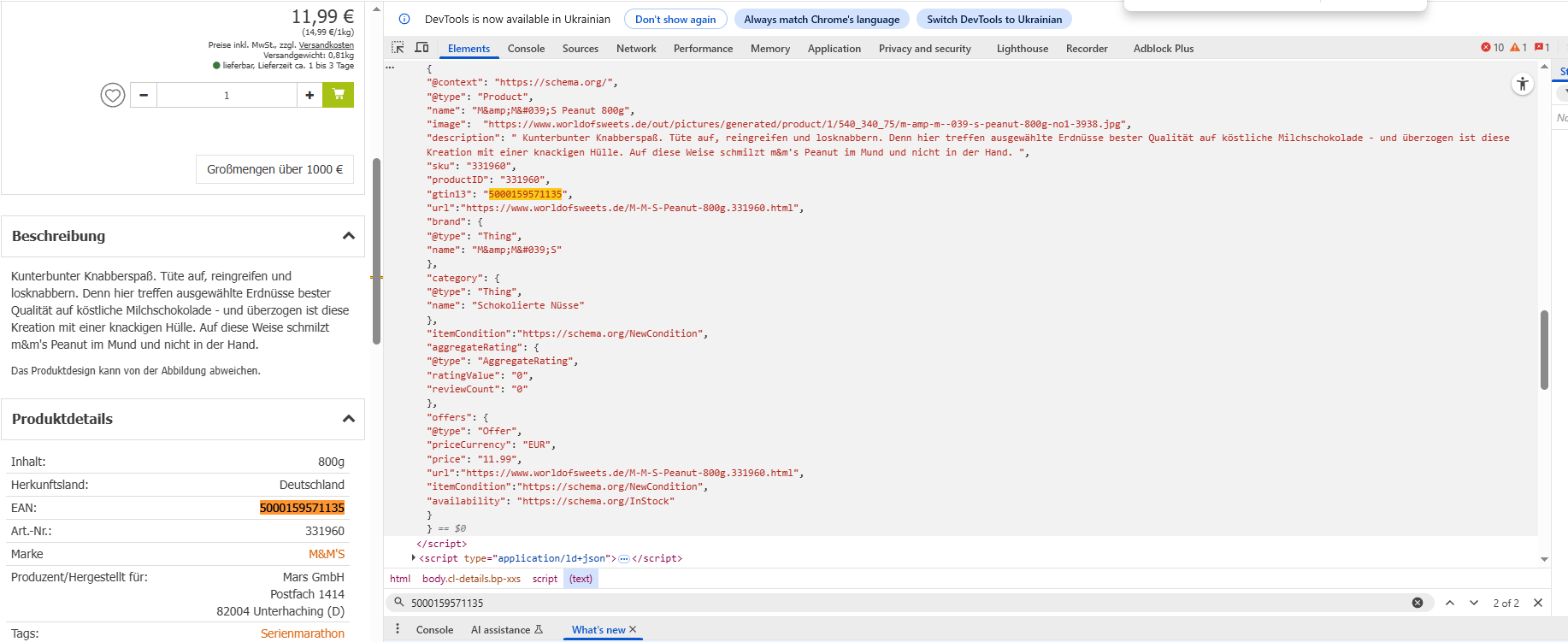Close the What's new drawer tab
Screen dimensions: 1568x642
point(633,629)
